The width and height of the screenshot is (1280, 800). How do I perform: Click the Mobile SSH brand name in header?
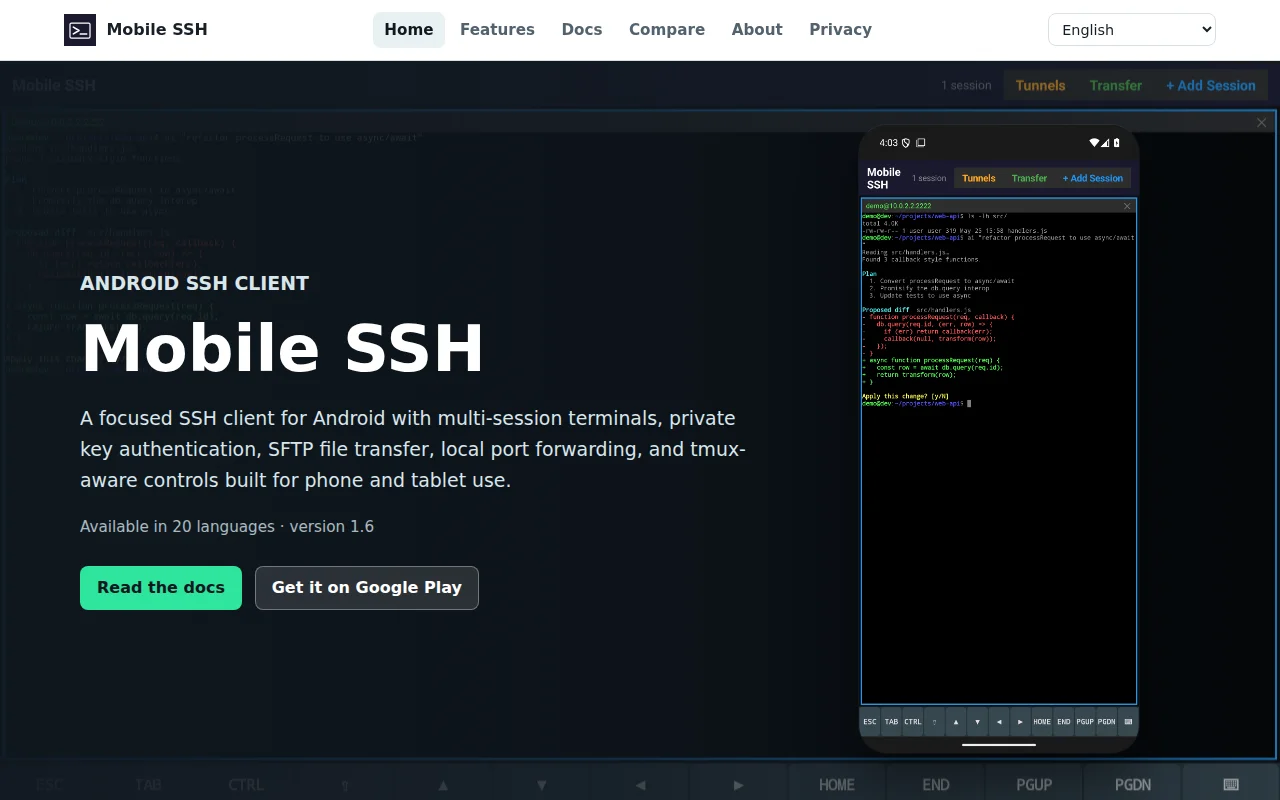point(157,30)
